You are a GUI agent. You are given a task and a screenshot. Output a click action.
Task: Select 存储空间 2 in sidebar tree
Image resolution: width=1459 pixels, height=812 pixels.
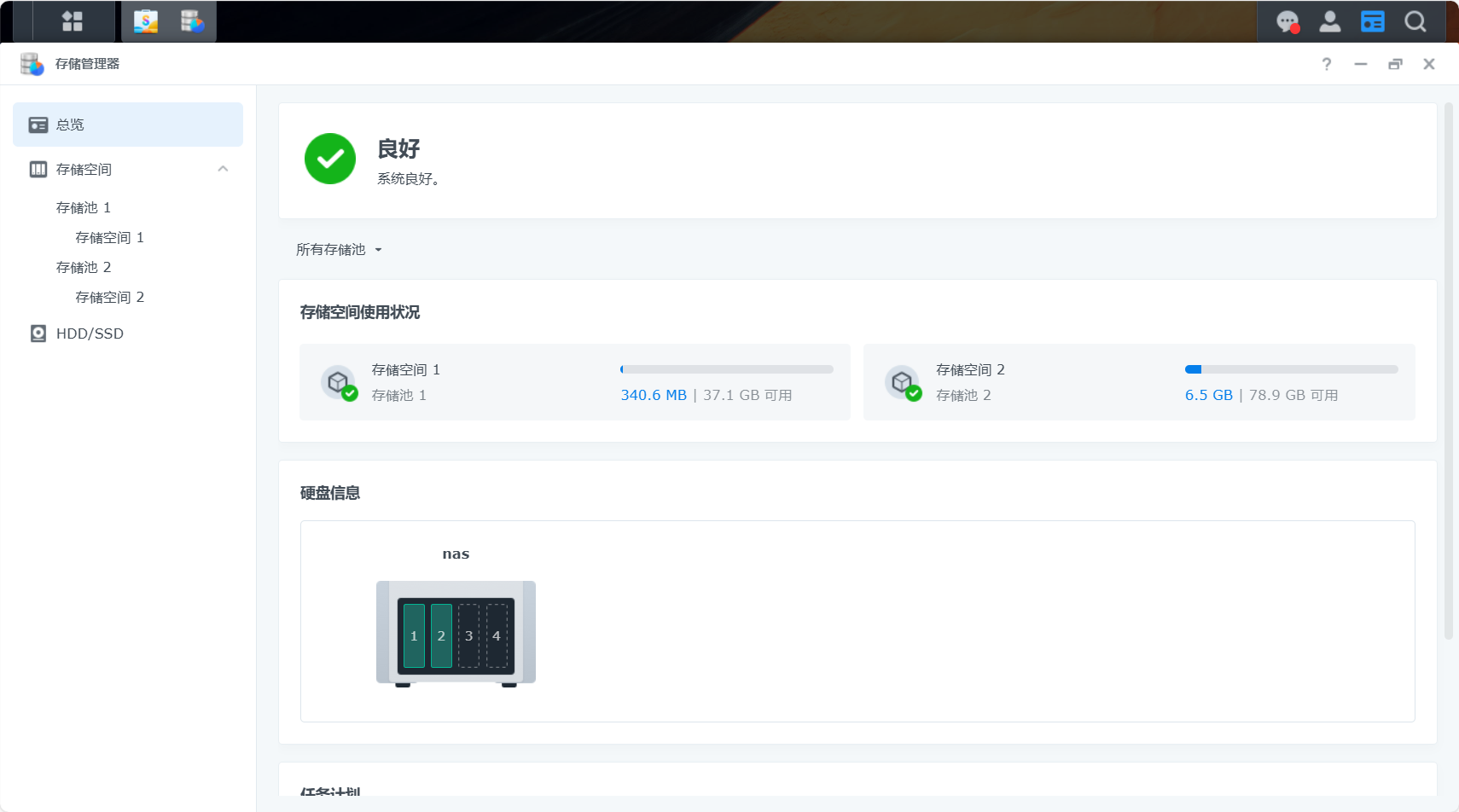(109, 298)
